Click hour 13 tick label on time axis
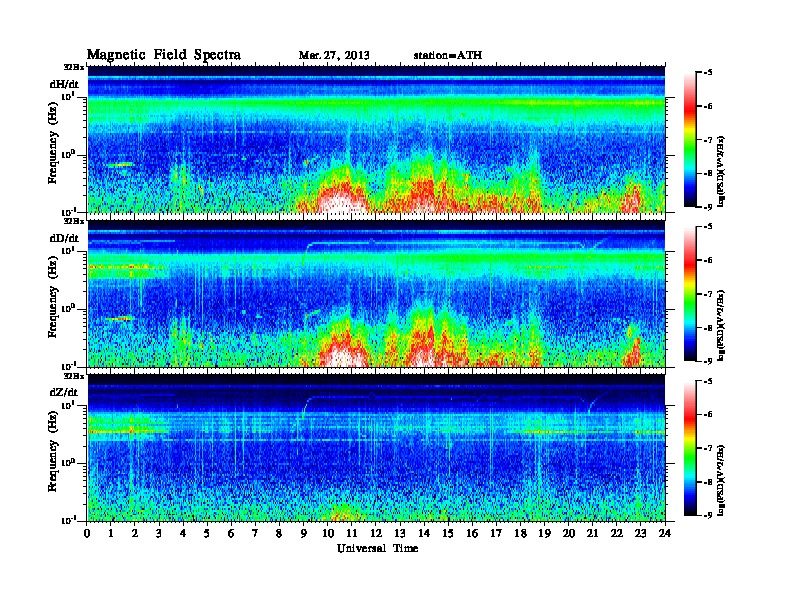 400,533
